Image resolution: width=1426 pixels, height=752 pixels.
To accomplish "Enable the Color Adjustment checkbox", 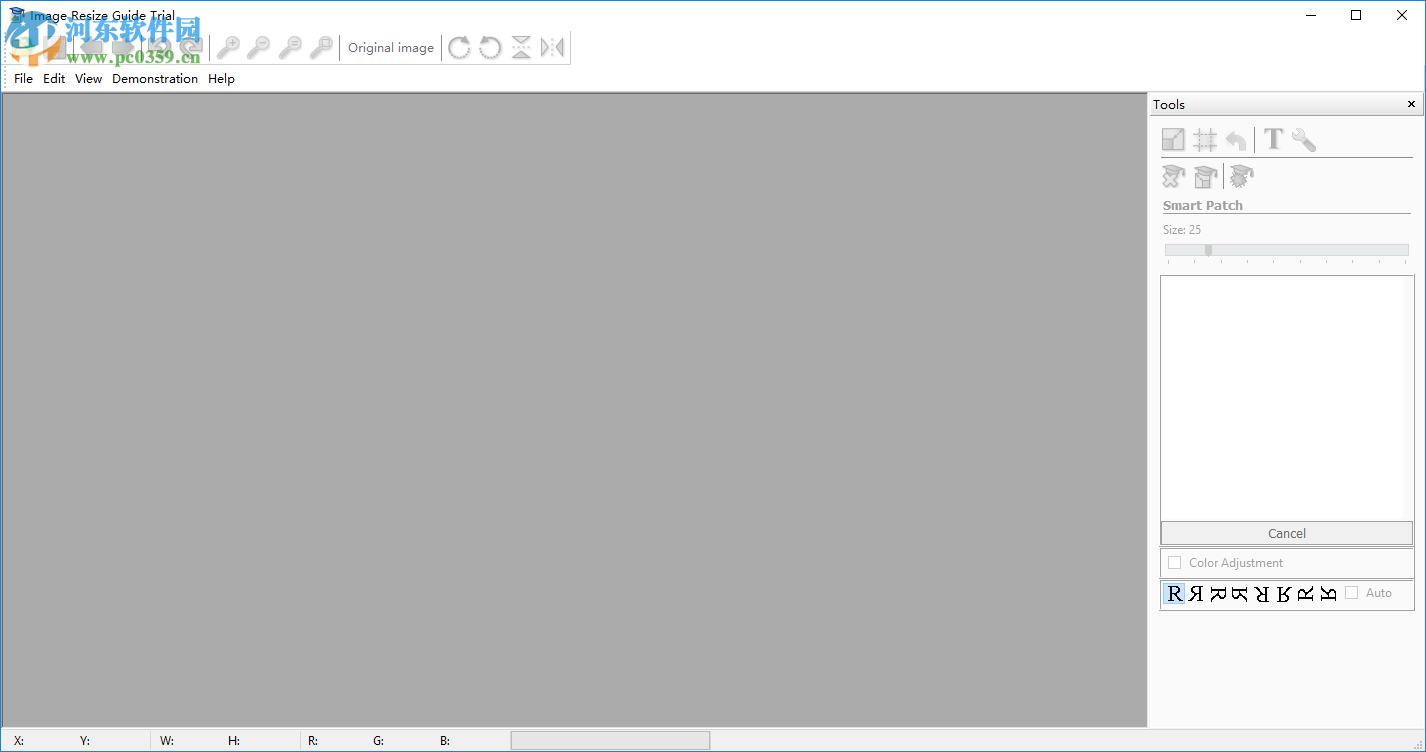I will [x=1174, y=562].
